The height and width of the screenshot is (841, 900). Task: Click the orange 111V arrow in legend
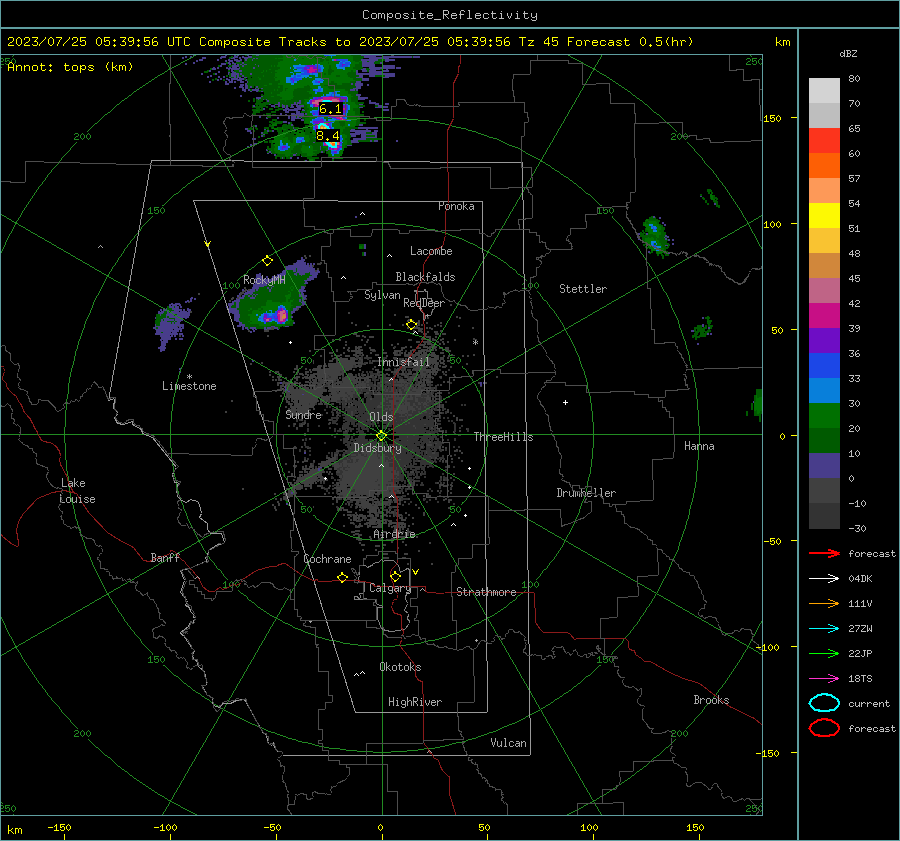click(x=824, y=603)
